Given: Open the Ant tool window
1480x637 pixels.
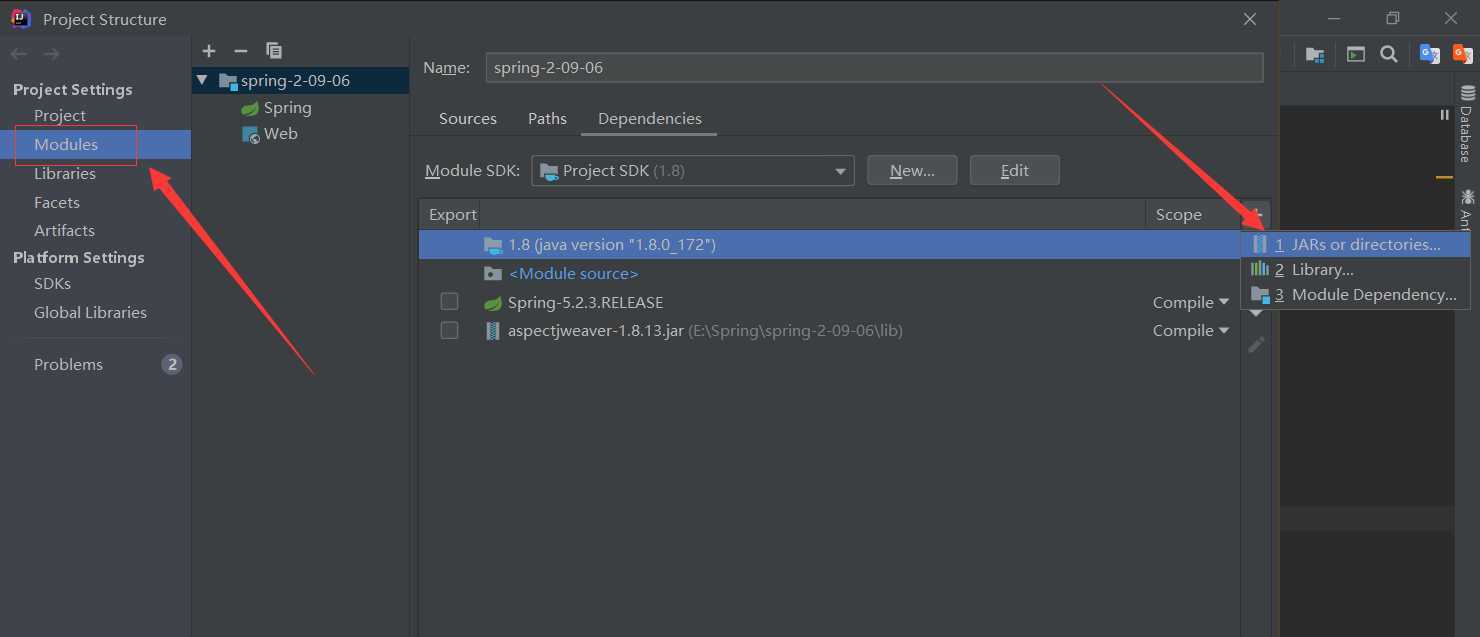Looking at the screenshot, I should (x=1467, y=208).
